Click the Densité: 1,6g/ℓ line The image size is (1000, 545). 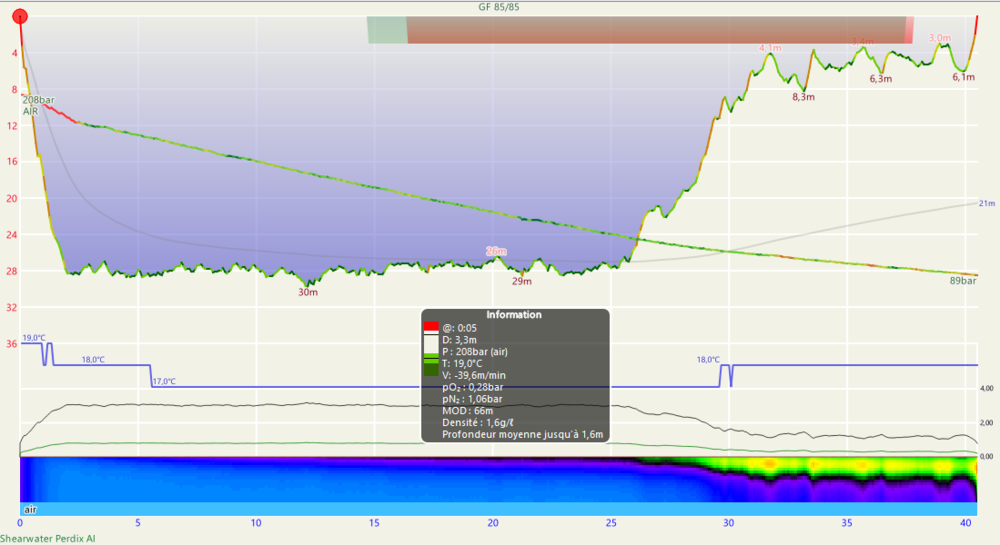tap(478, 423)
